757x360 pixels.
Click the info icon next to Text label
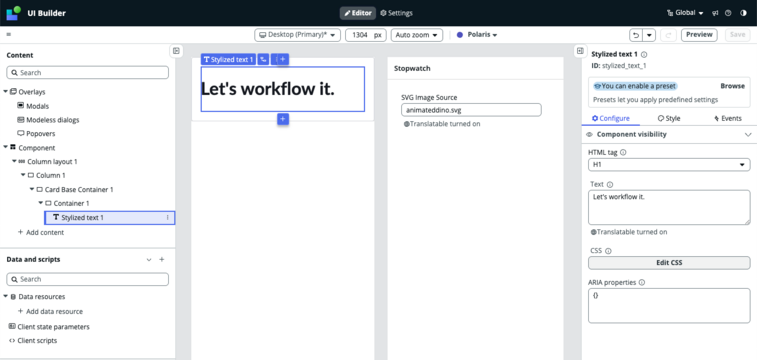click(x=610, y=184)
